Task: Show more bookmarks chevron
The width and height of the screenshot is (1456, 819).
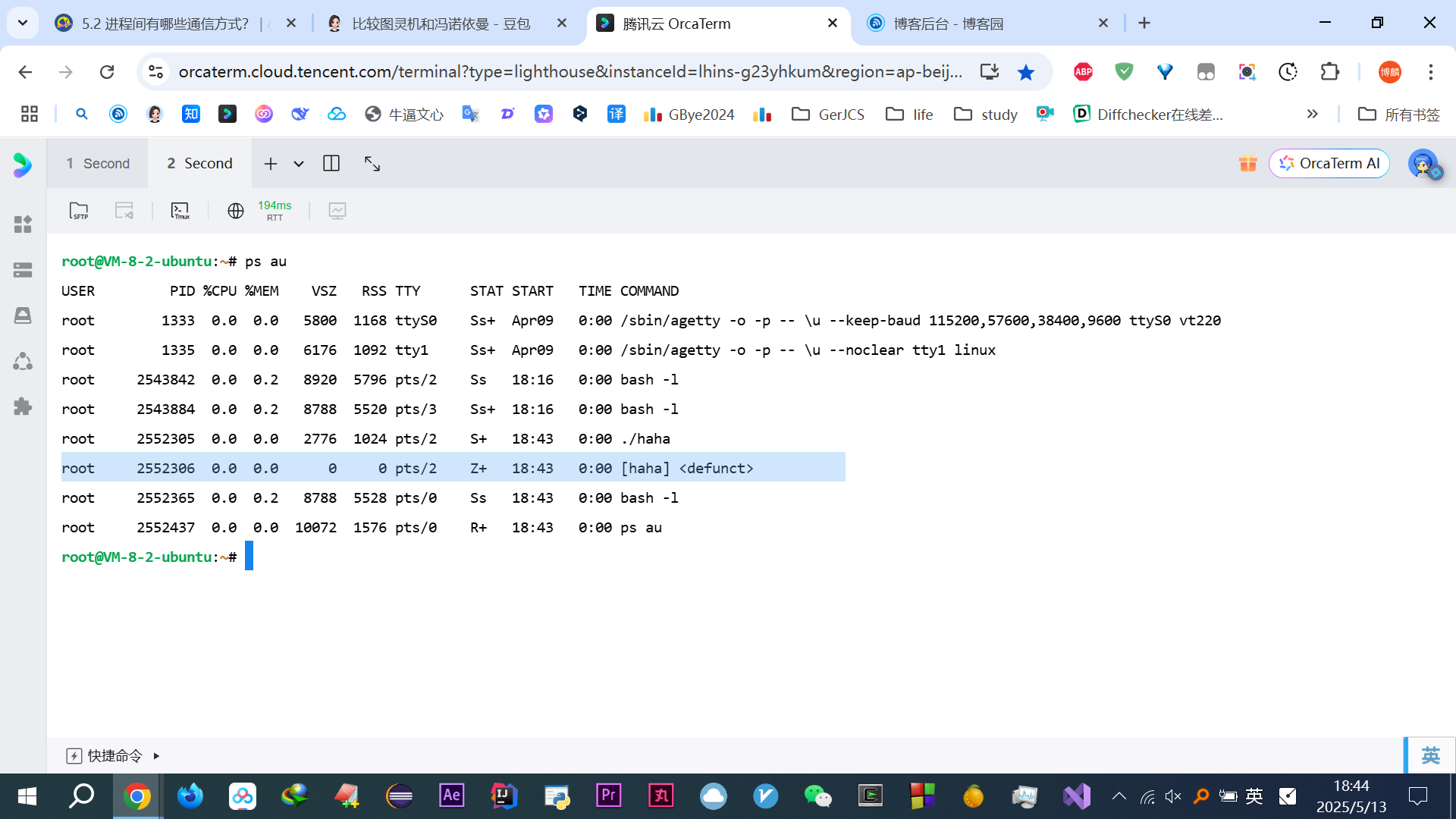Action: (1312, 114)
